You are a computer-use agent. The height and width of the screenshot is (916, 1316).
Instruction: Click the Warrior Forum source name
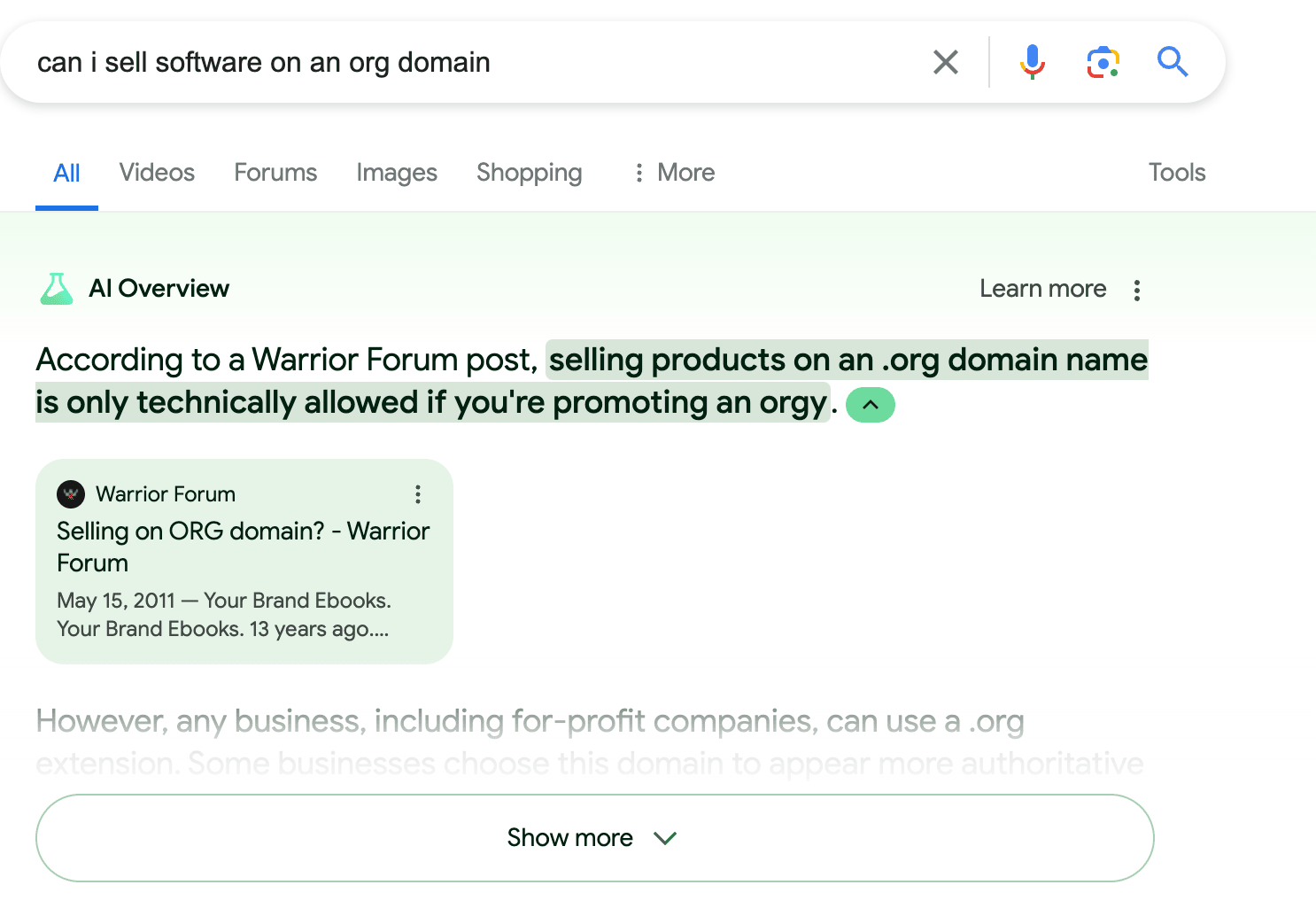(166, 494)
